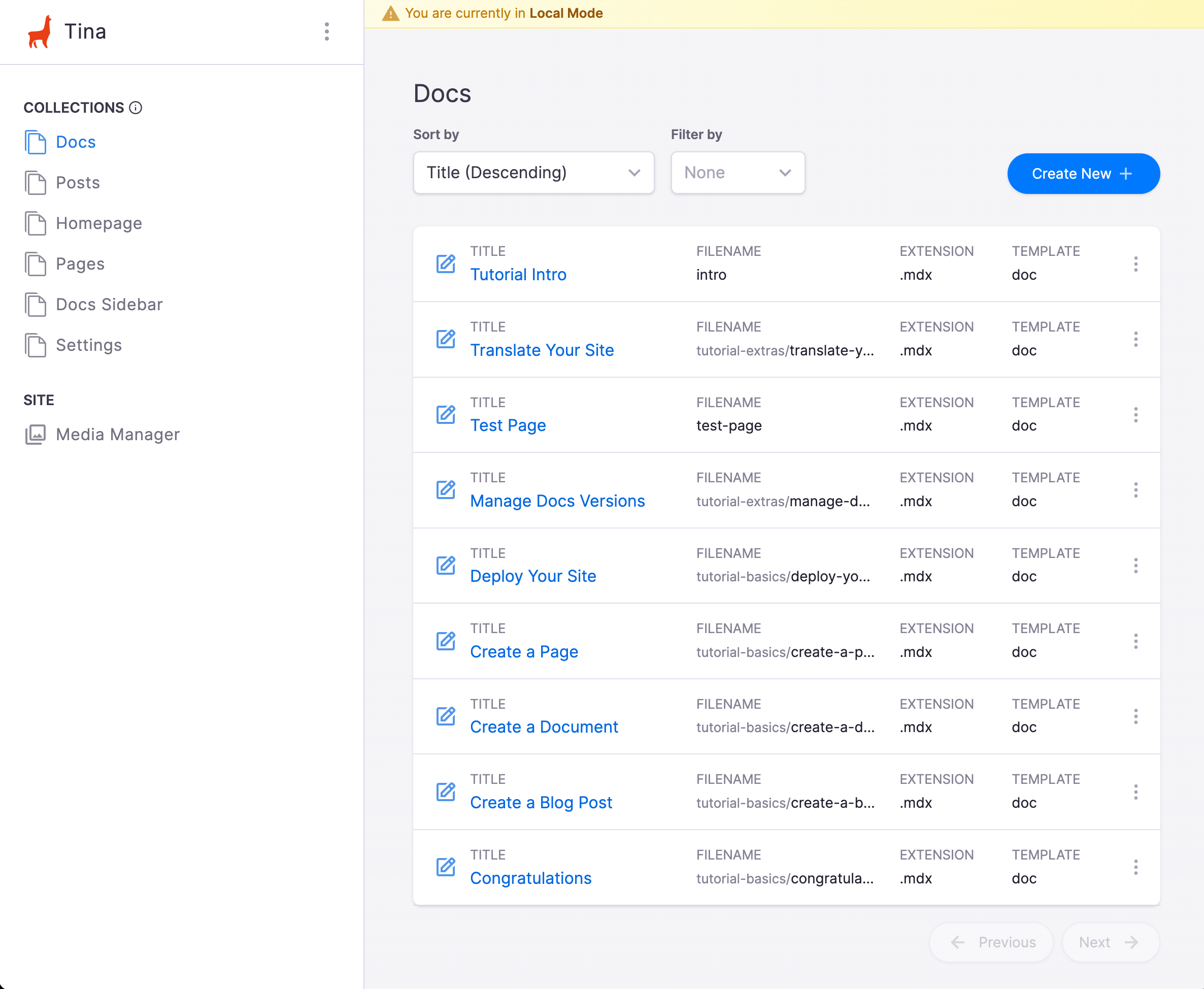Click the 'tutorial-extras/manage-d...' filename
This screenshot has height=989, width=1204.
click(783, 501)
